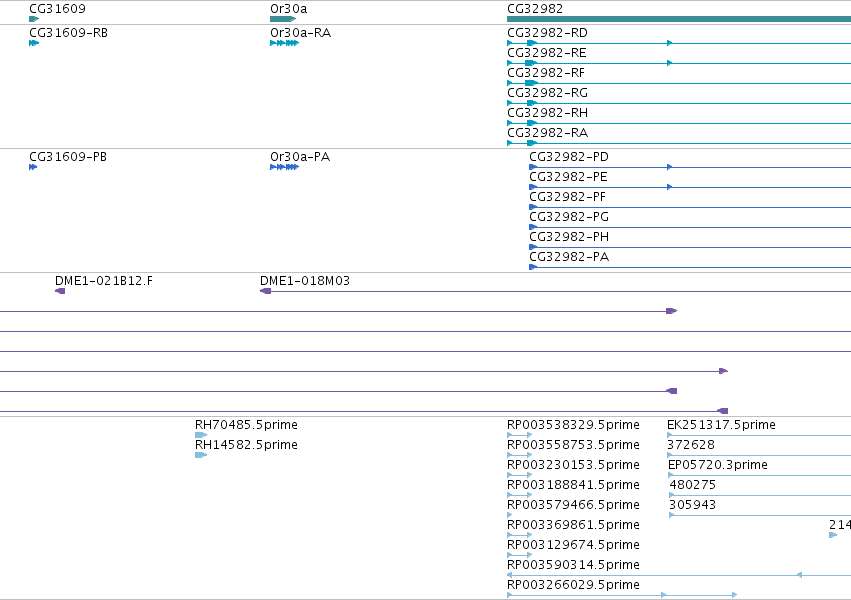This screenshot has width=851, height=600.
Task: Select EST RH70485.5prime
Action: click(246, 425)
